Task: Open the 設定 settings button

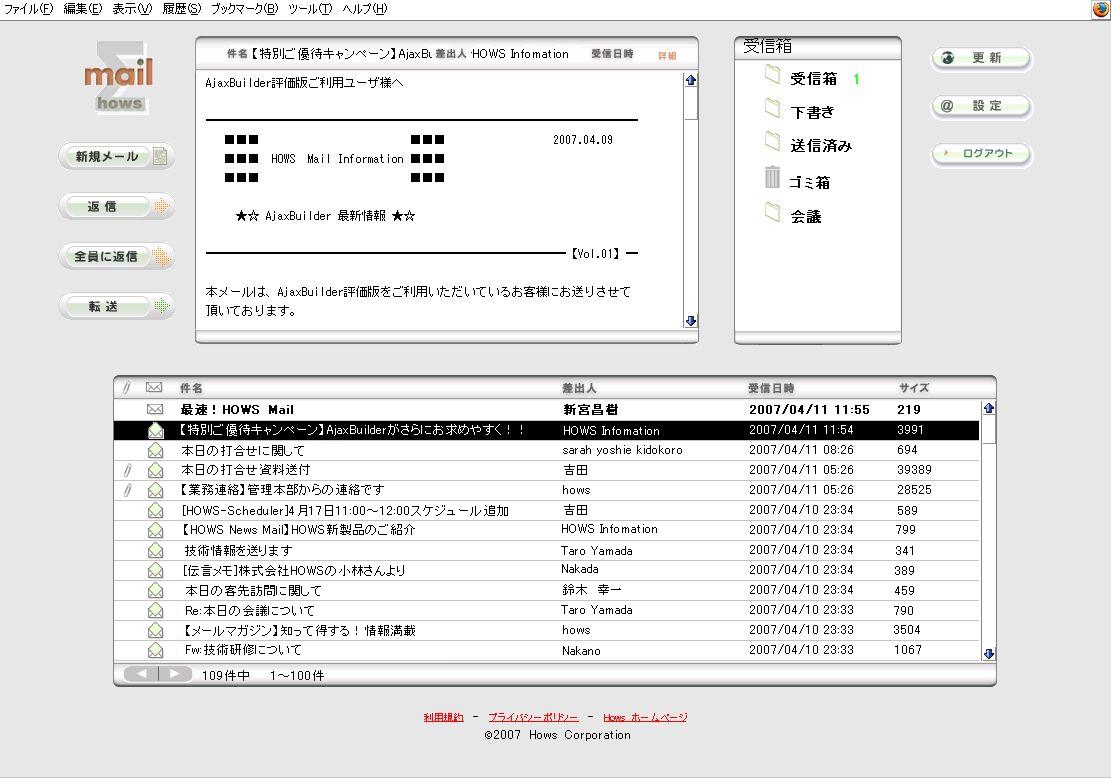Action: (981, 106)
